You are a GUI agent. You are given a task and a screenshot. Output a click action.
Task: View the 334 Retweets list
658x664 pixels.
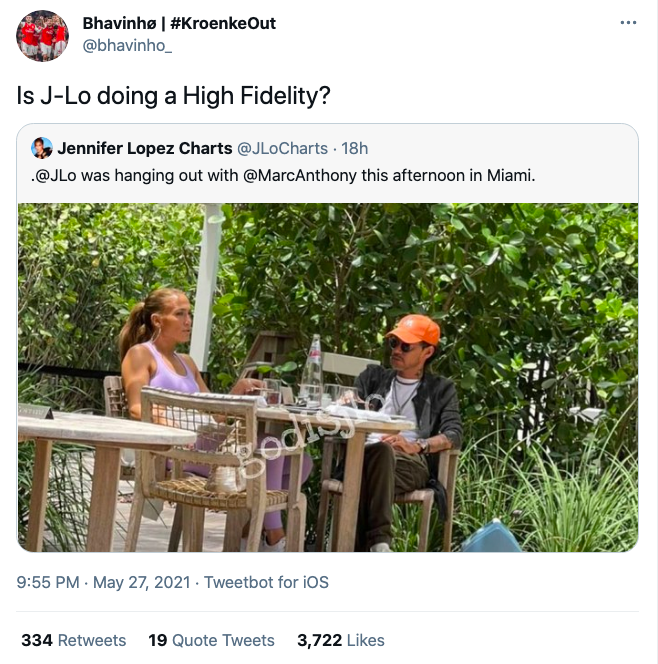click(74, 640)
